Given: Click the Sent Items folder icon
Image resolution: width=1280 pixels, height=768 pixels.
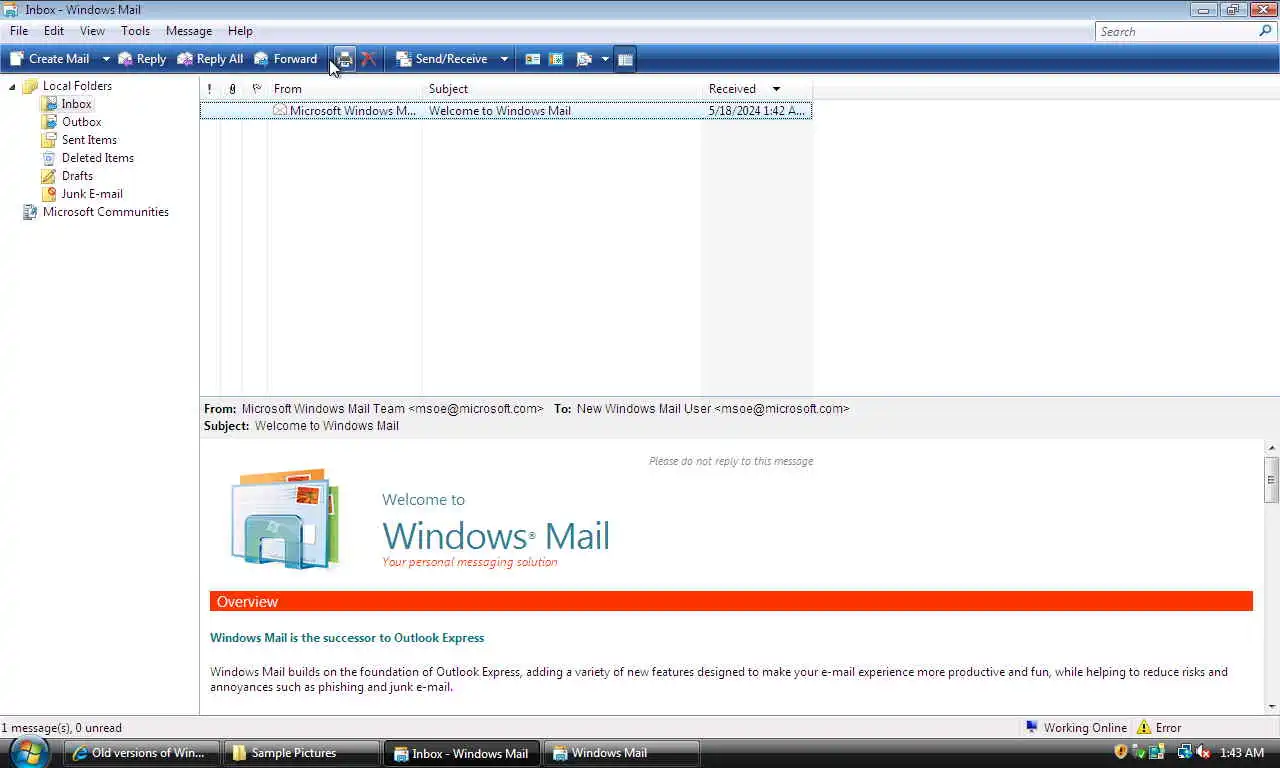Looking at the screenshot, I should (x=48, y=140).
